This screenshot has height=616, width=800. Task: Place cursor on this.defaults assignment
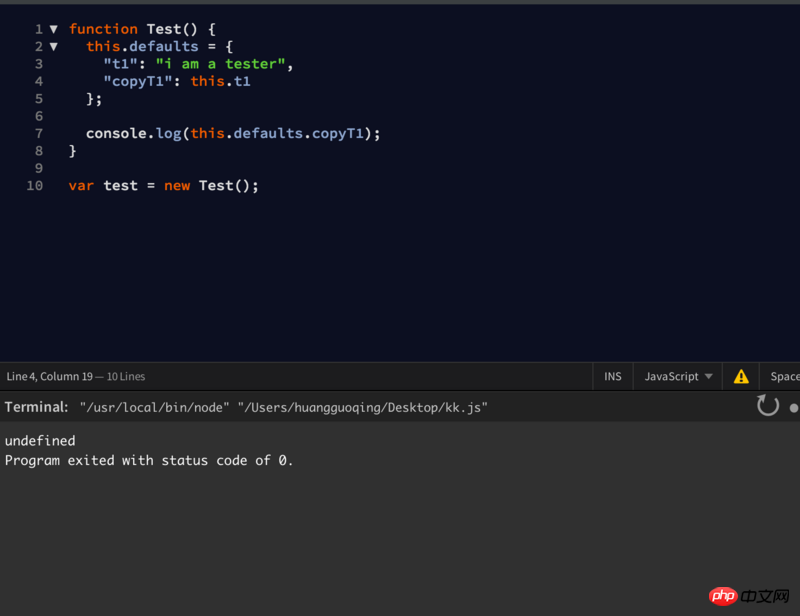coord(159,46)
